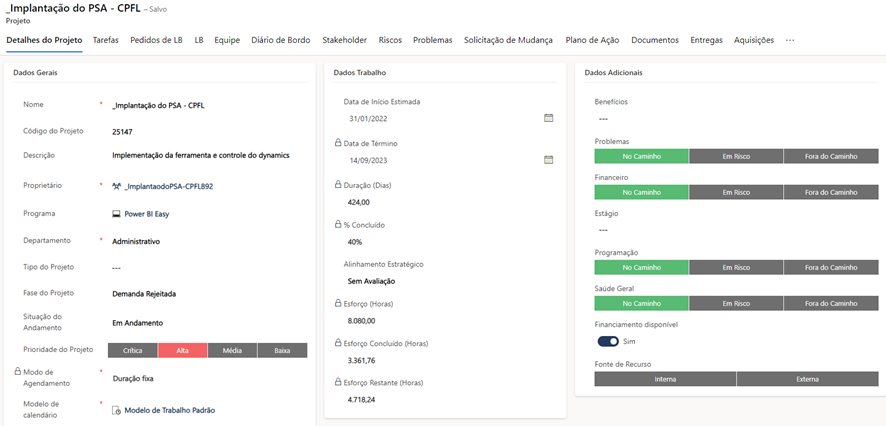Select Externa as Fonte de Recurso

coord(807,379)
